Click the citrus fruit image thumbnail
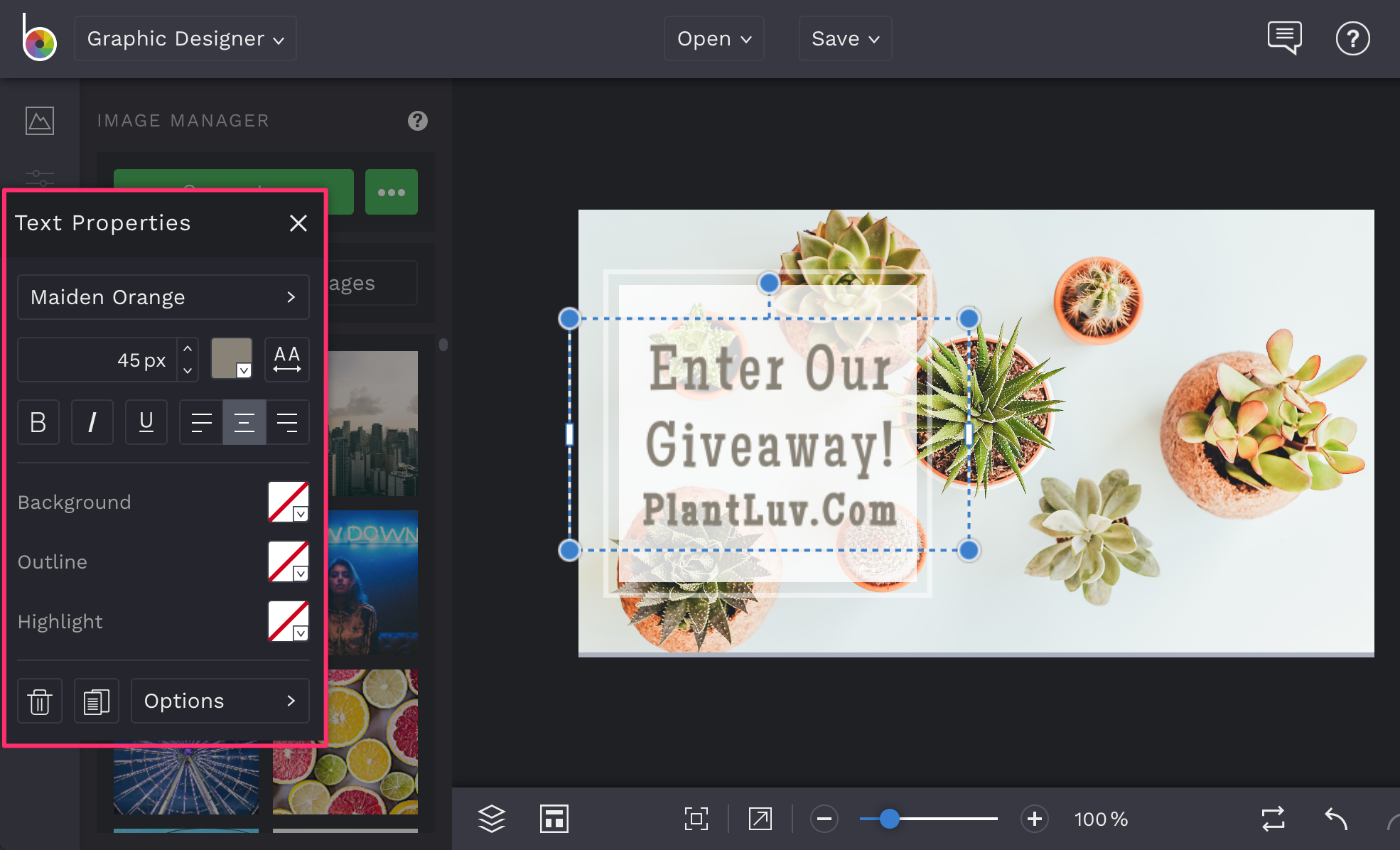Screen dimensions: 1400x850 (x=345, y=742)
